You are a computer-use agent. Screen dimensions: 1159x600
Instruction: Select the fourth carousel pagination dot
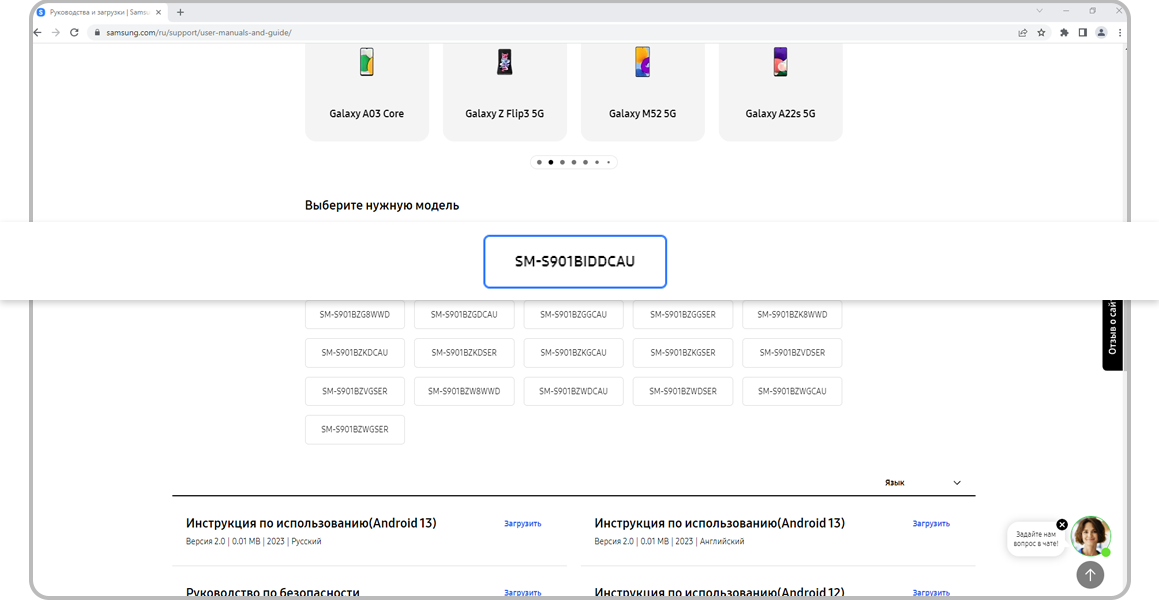click(x=574, y=163)
